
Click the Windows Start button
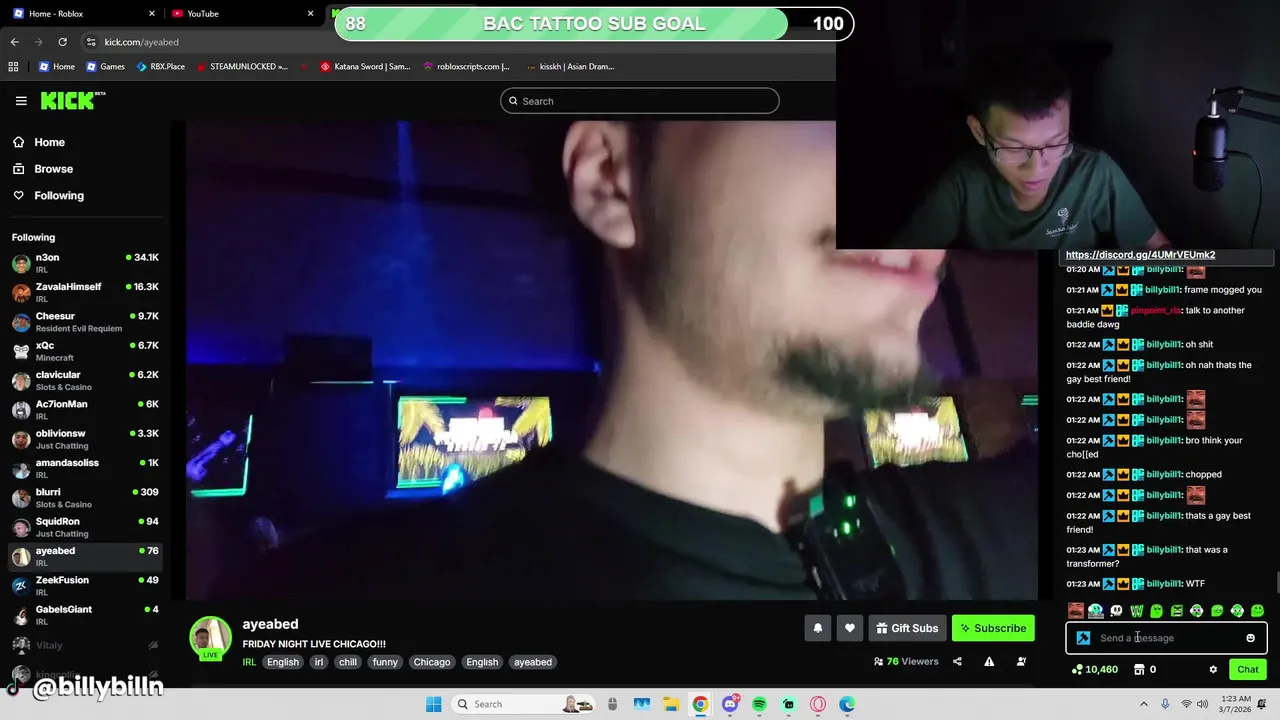[x=433, y=704]
